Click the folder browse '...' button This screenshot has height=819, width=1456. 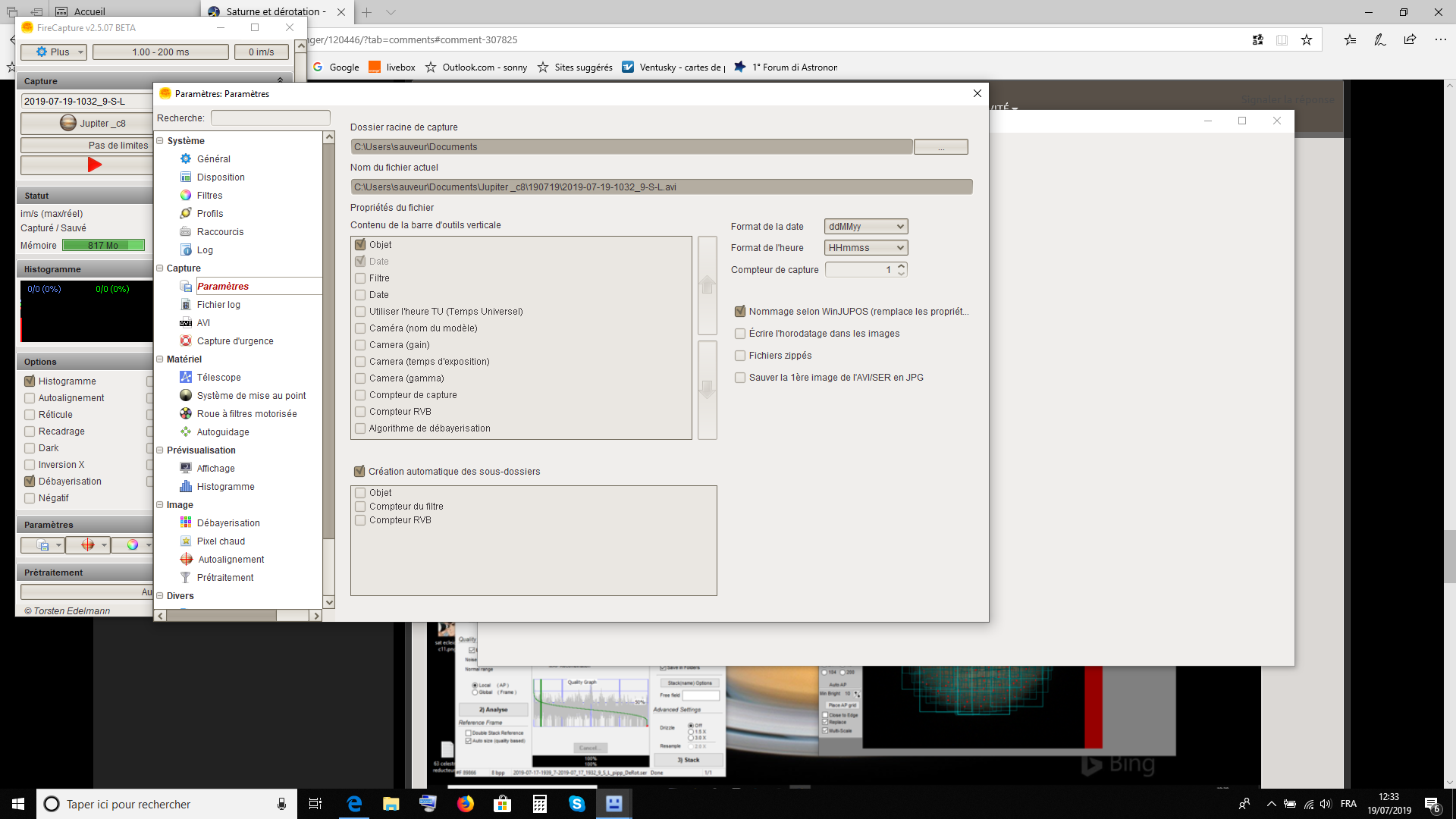pos(940,147)
